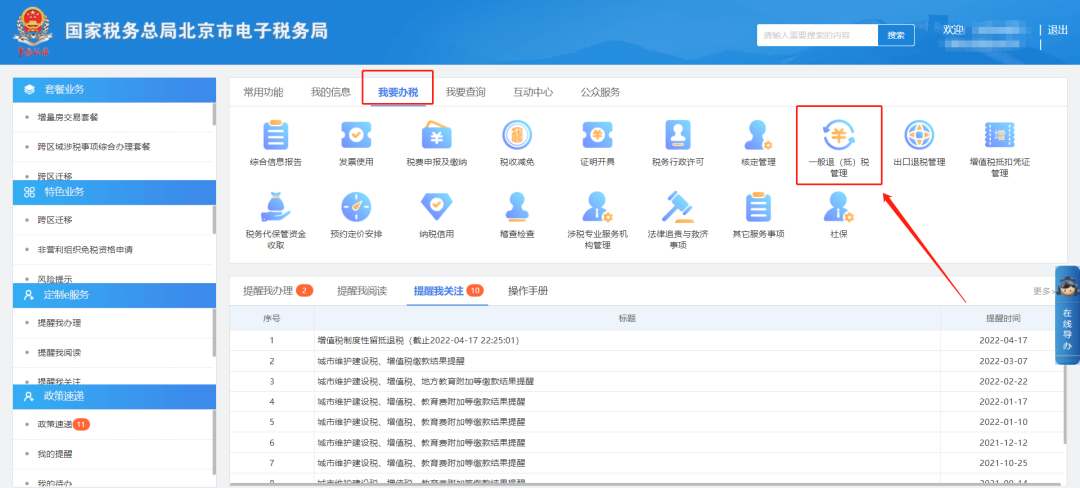The image size is (1080, 488).
Task: Open 预约定价安排 icon
Action: coord(356,206)
